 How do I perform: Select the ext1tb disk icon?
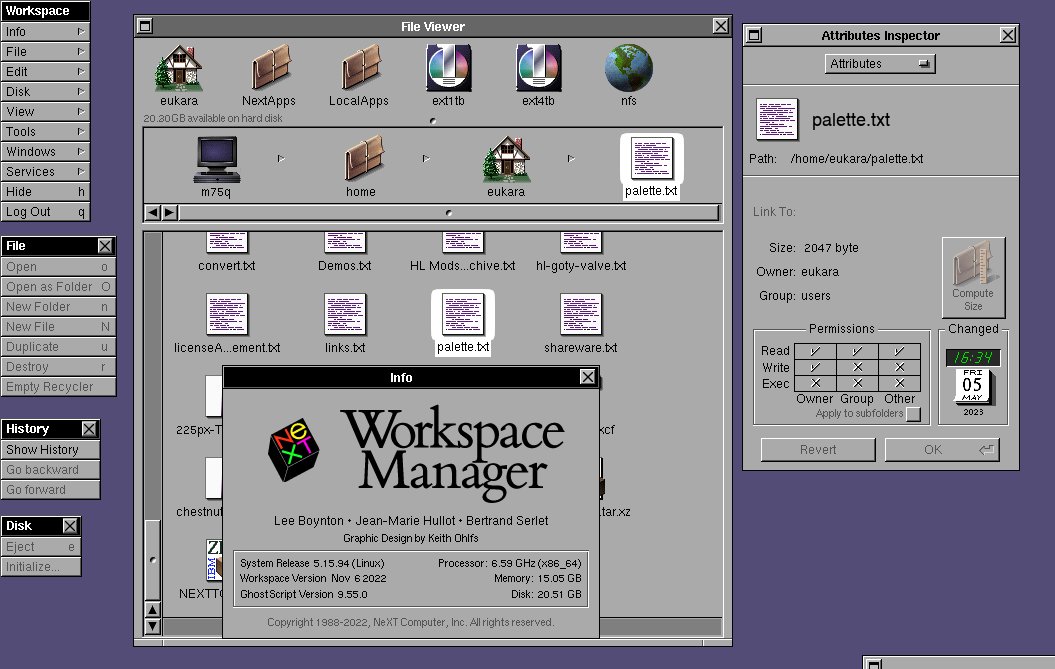448,69
